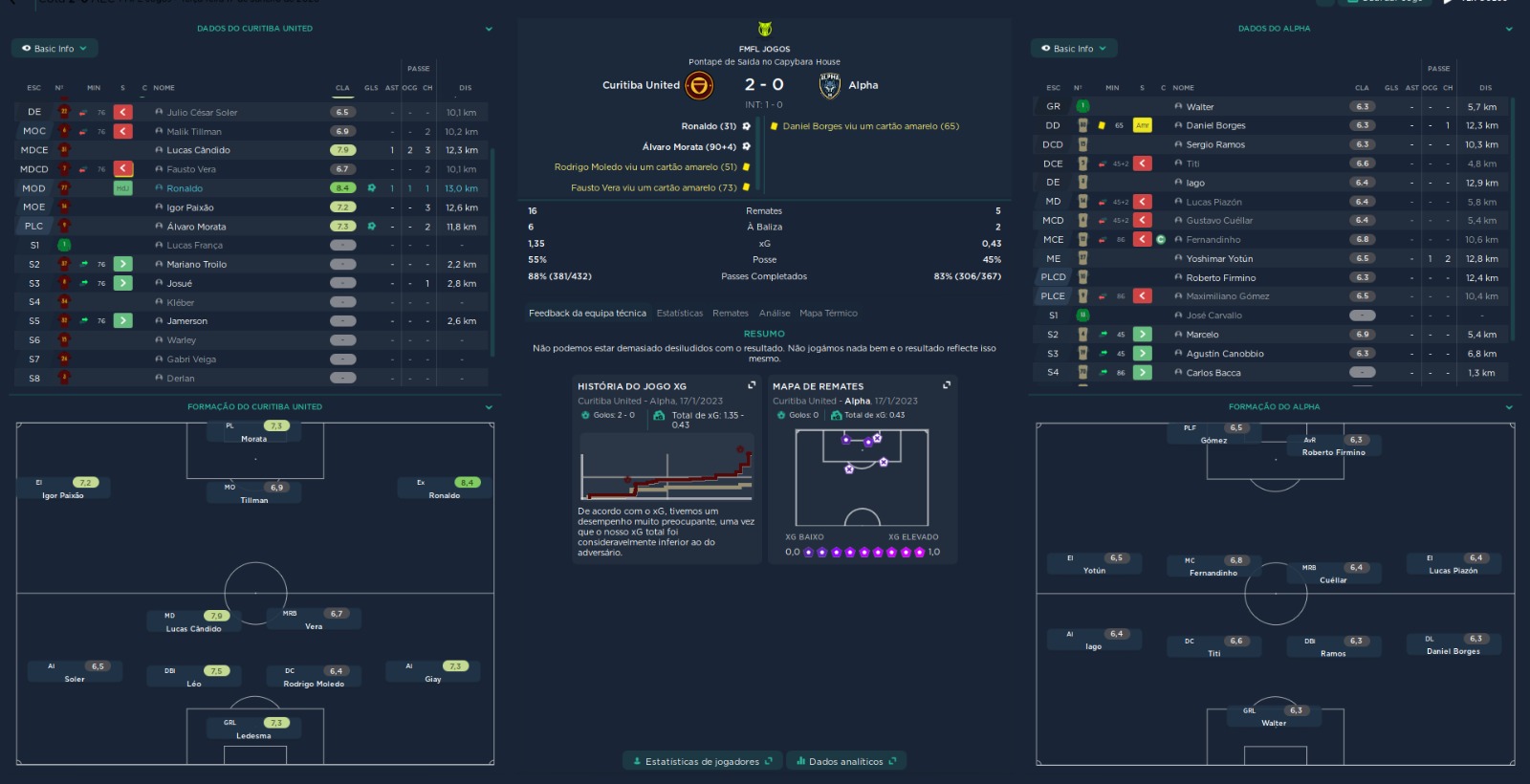Open Curitiba United's Basic Info view dropdown

click(55, 49)
